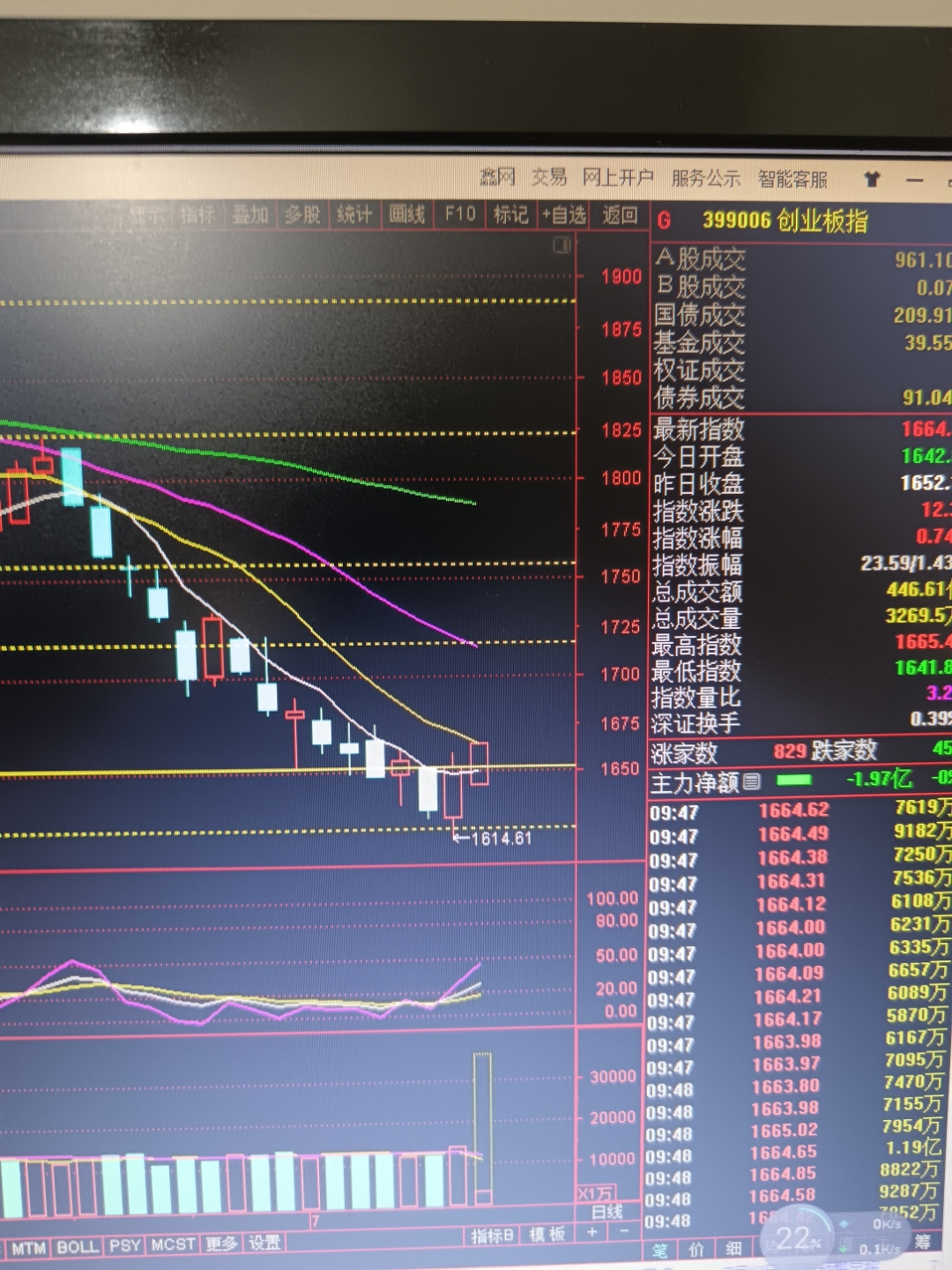Screen dimensions: 952x1270
Task: Click the 返回 button
Action: click(x=619, y=214)
